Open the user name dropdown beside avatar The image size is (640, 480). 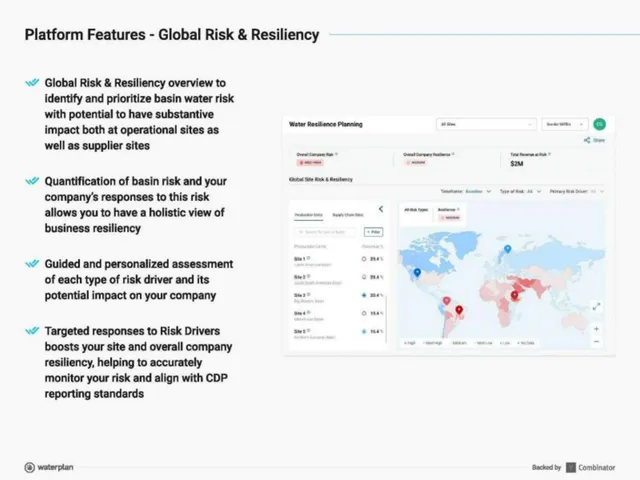[564, 124]
